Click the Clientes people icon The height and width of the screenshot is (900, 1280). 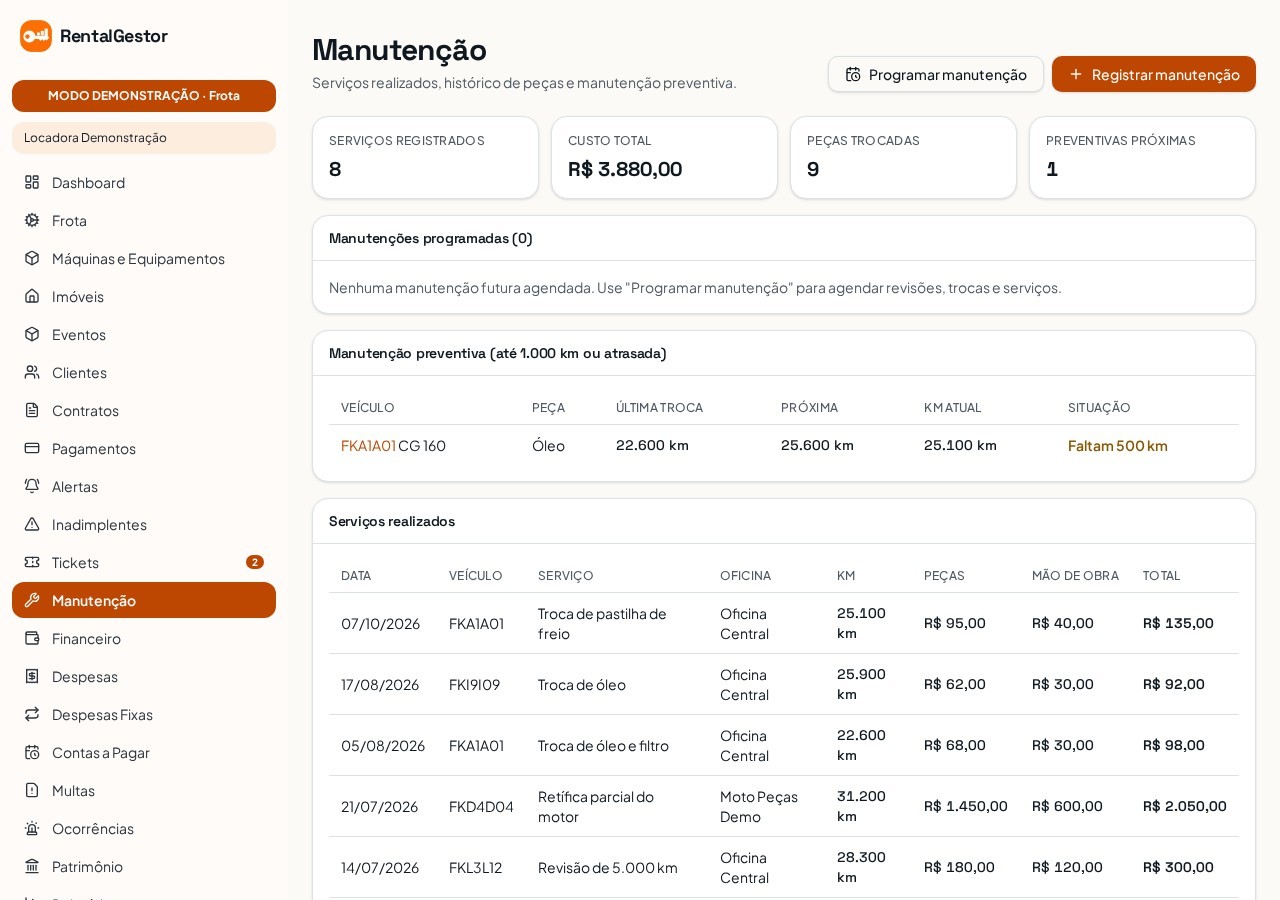coord(32,372)
